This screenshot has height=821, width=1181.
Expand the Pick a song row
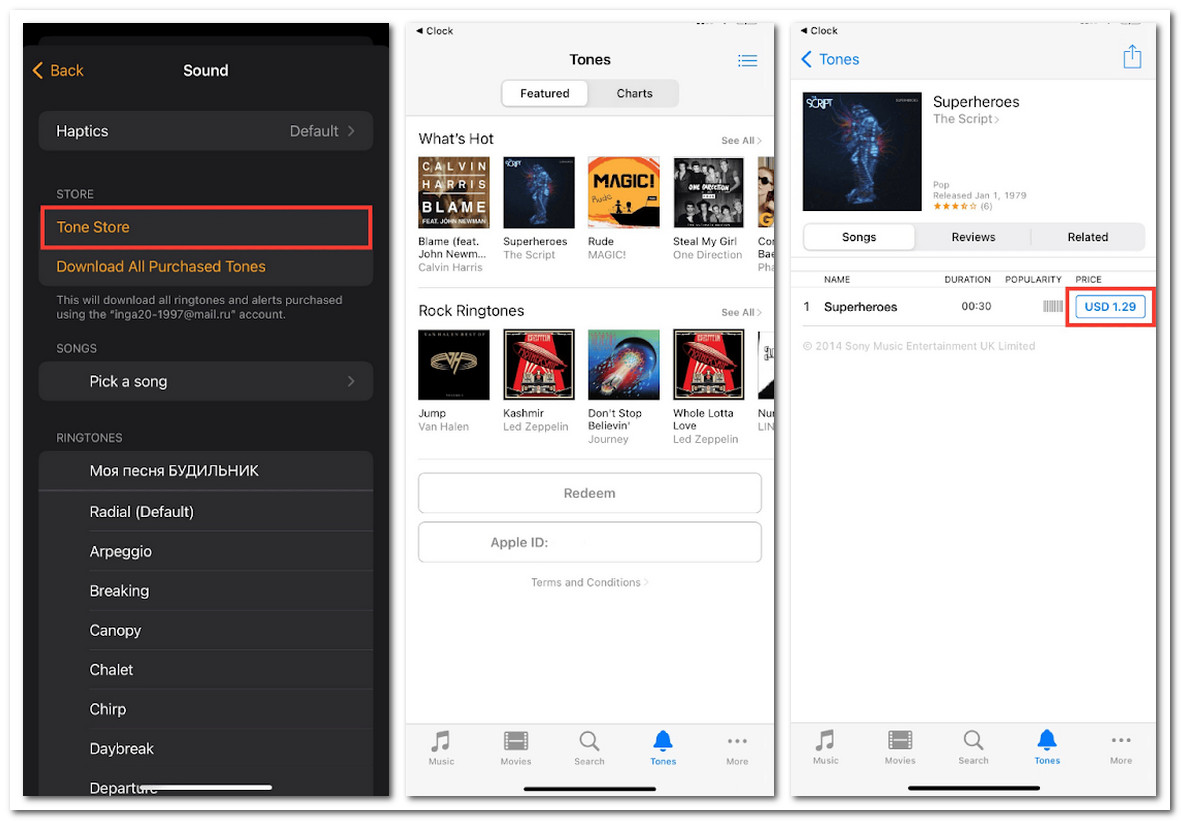coord(205,381)
